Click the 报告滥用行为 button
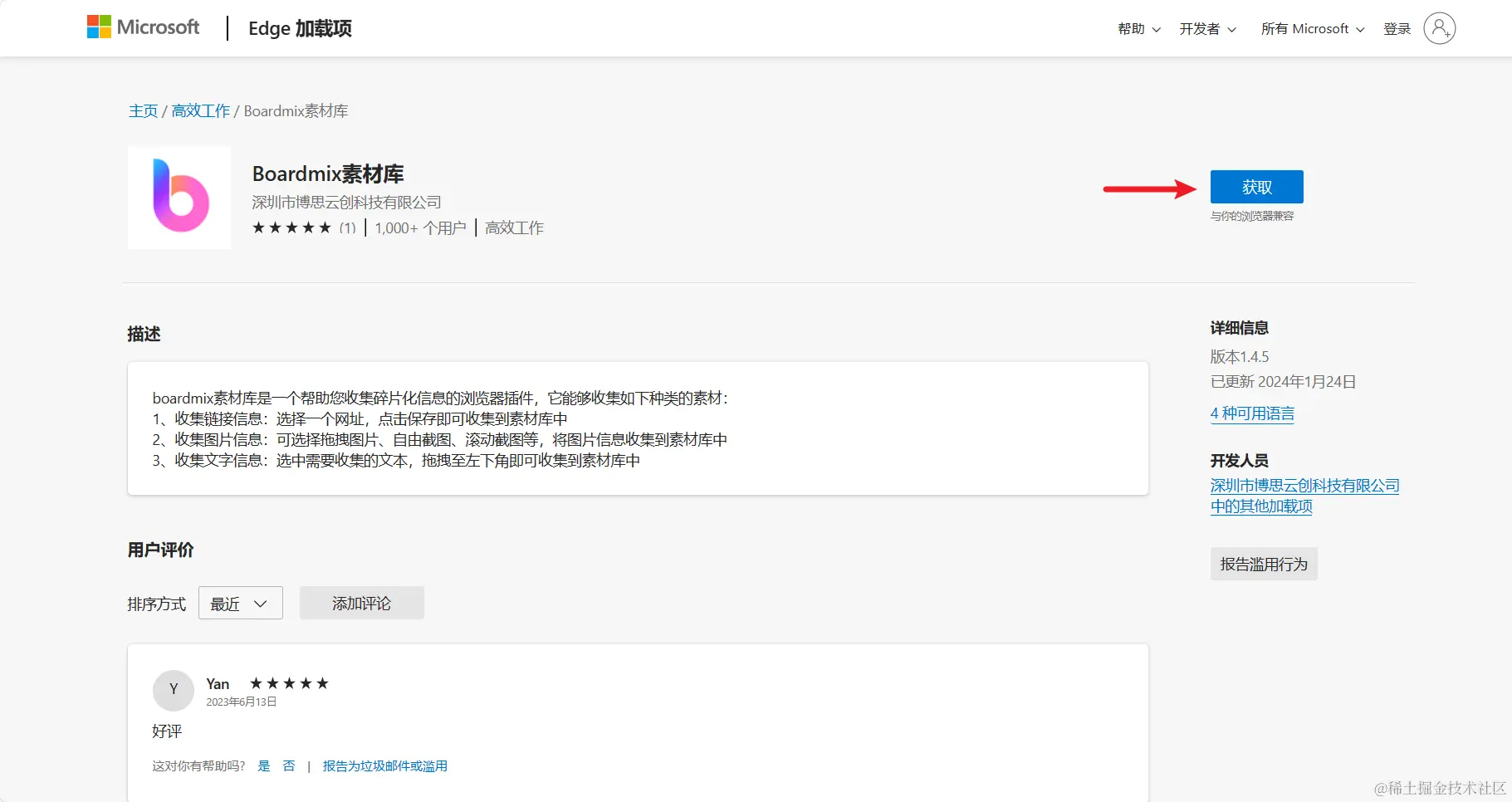The image size is (1512, 802). click(x=1264, y=564)
